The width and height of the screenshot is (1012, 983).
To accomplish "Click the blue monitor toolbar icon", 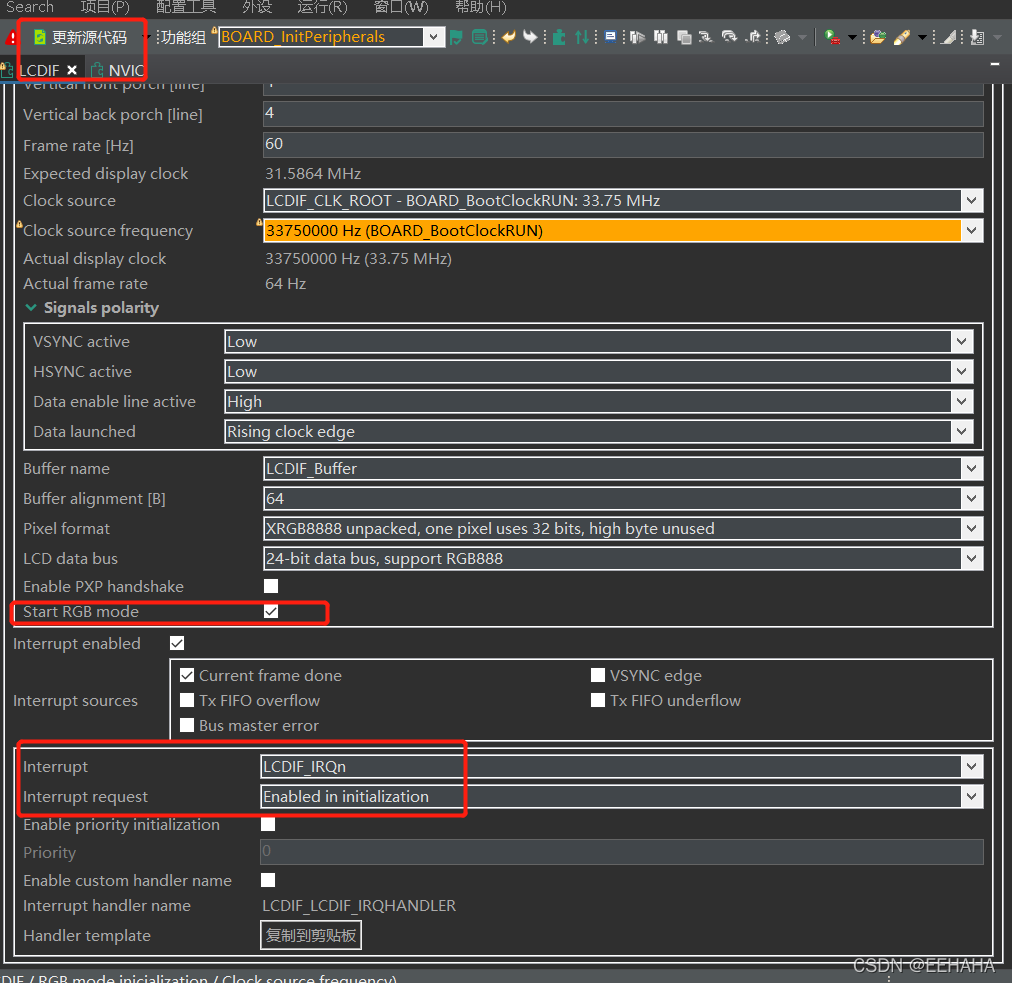I will 610,37.
